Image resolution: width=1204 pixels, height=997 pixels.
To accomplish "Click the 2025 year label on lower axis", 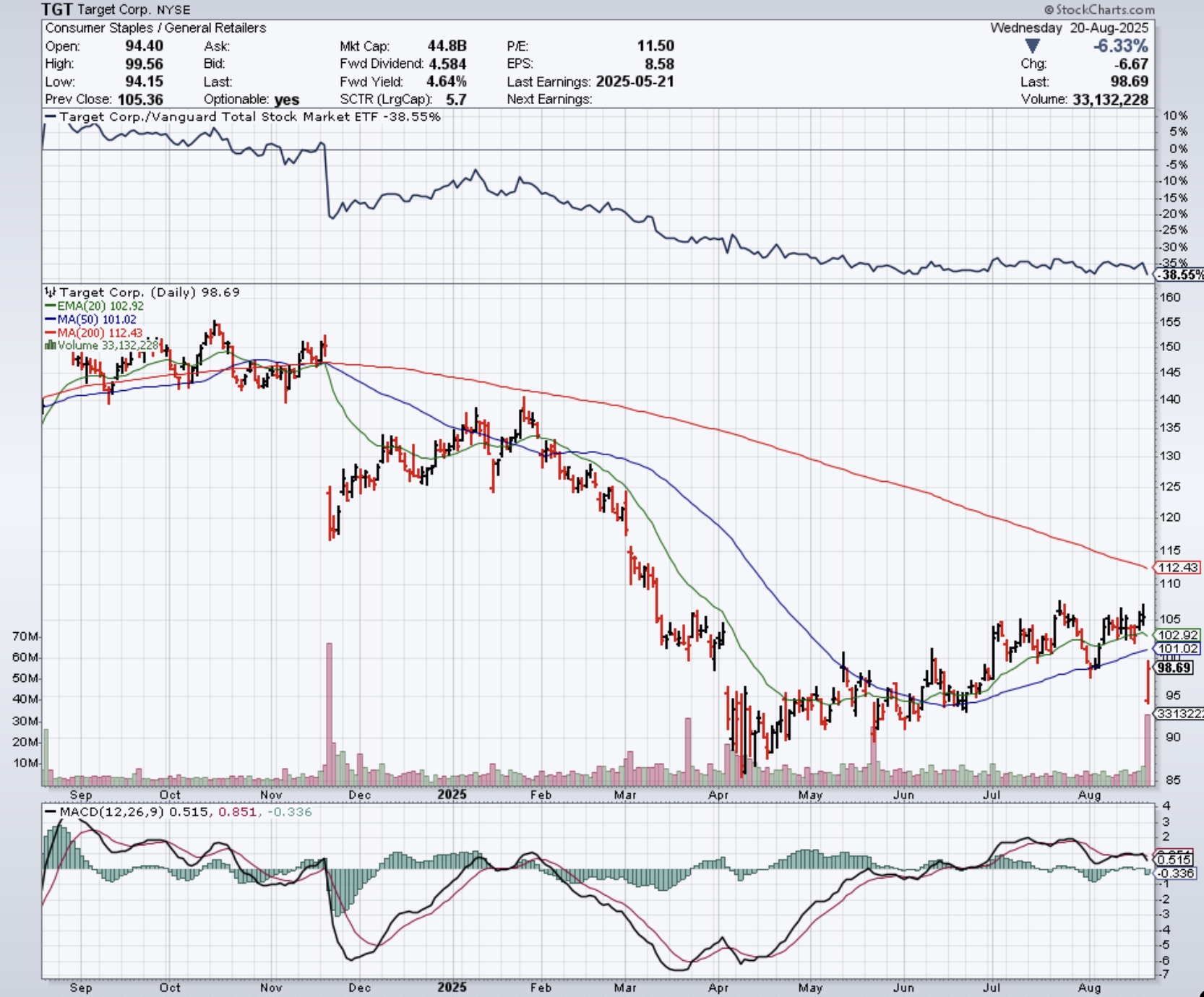I will pos(452,987).
